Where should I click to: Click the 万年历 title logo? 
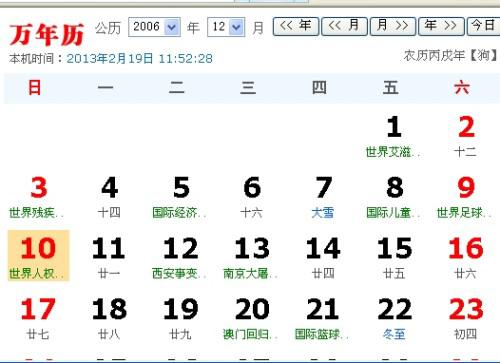[x=46, y=34]
